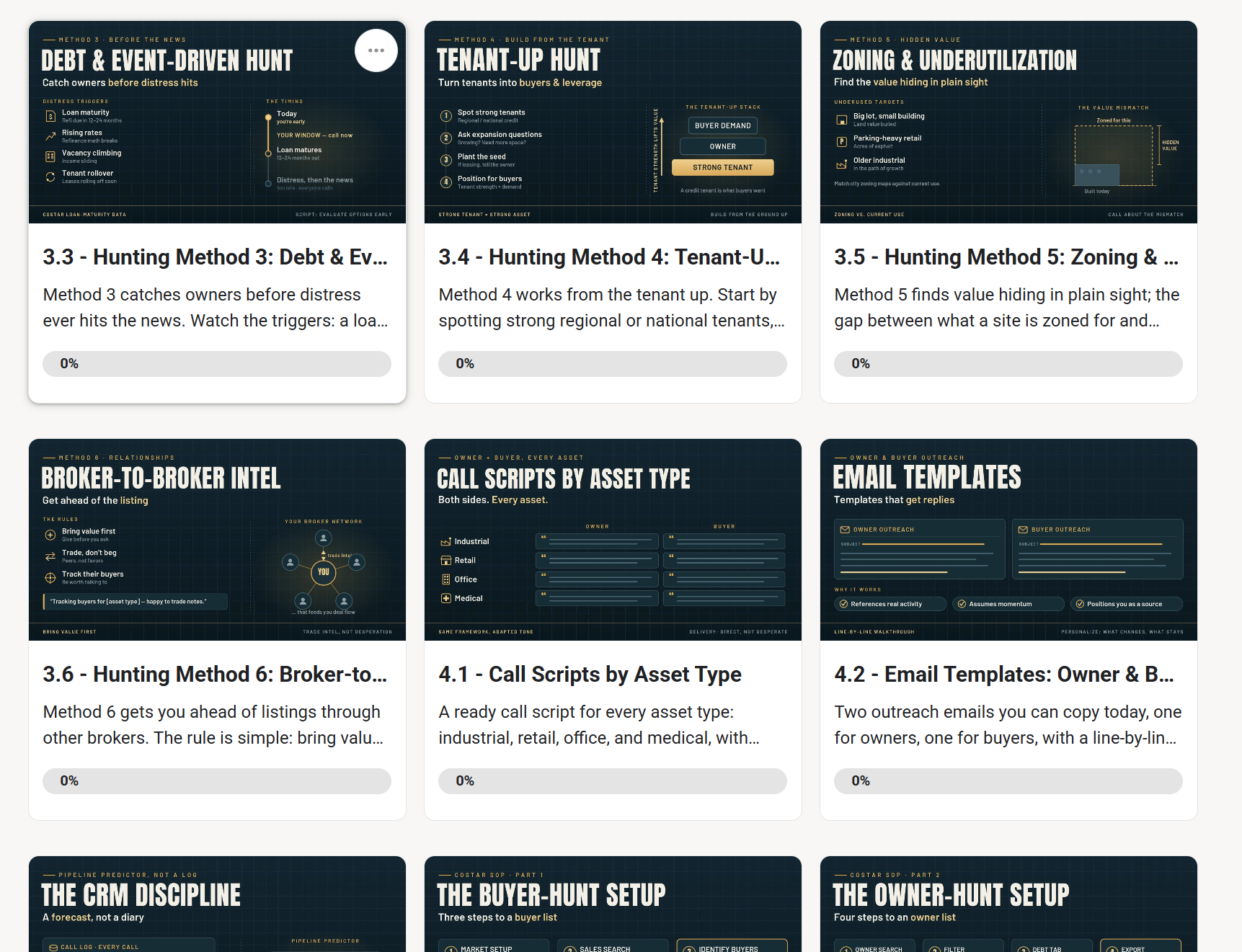Click the 0% progress bar under lesson 3.6

tap(217, 781)
